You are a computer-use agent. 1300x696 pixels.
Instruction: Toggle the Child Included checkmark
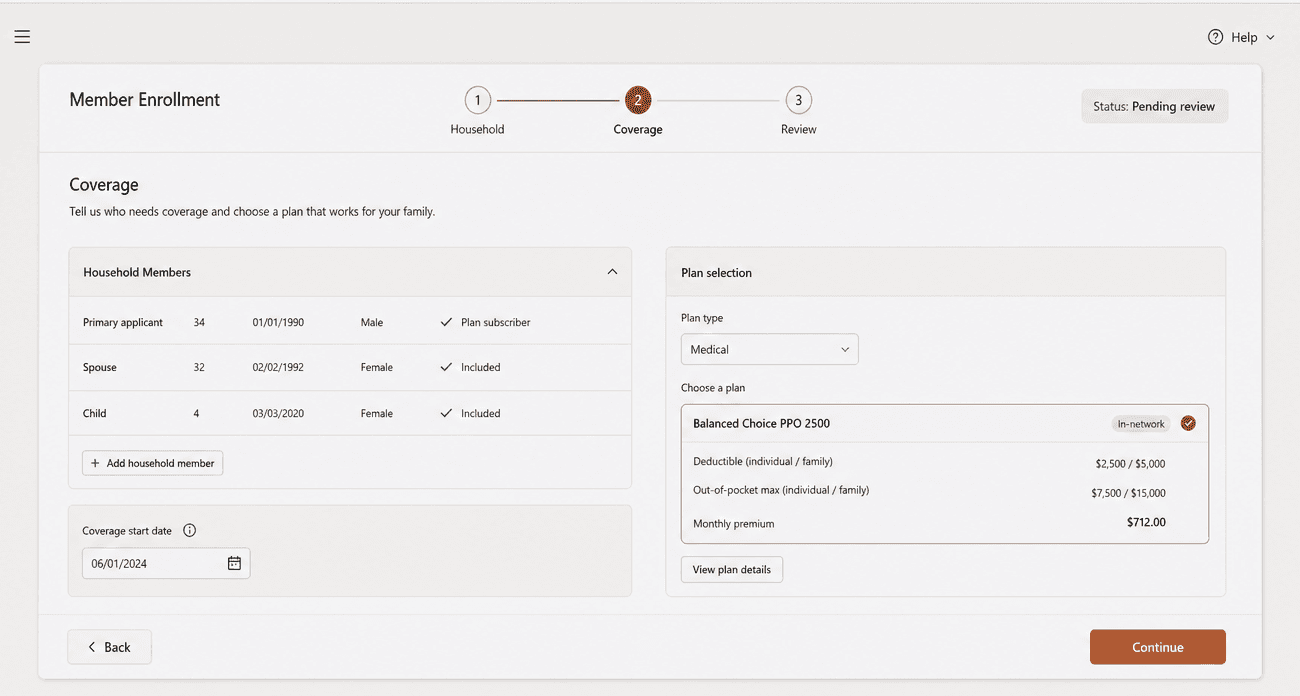[x=446, y=413]
